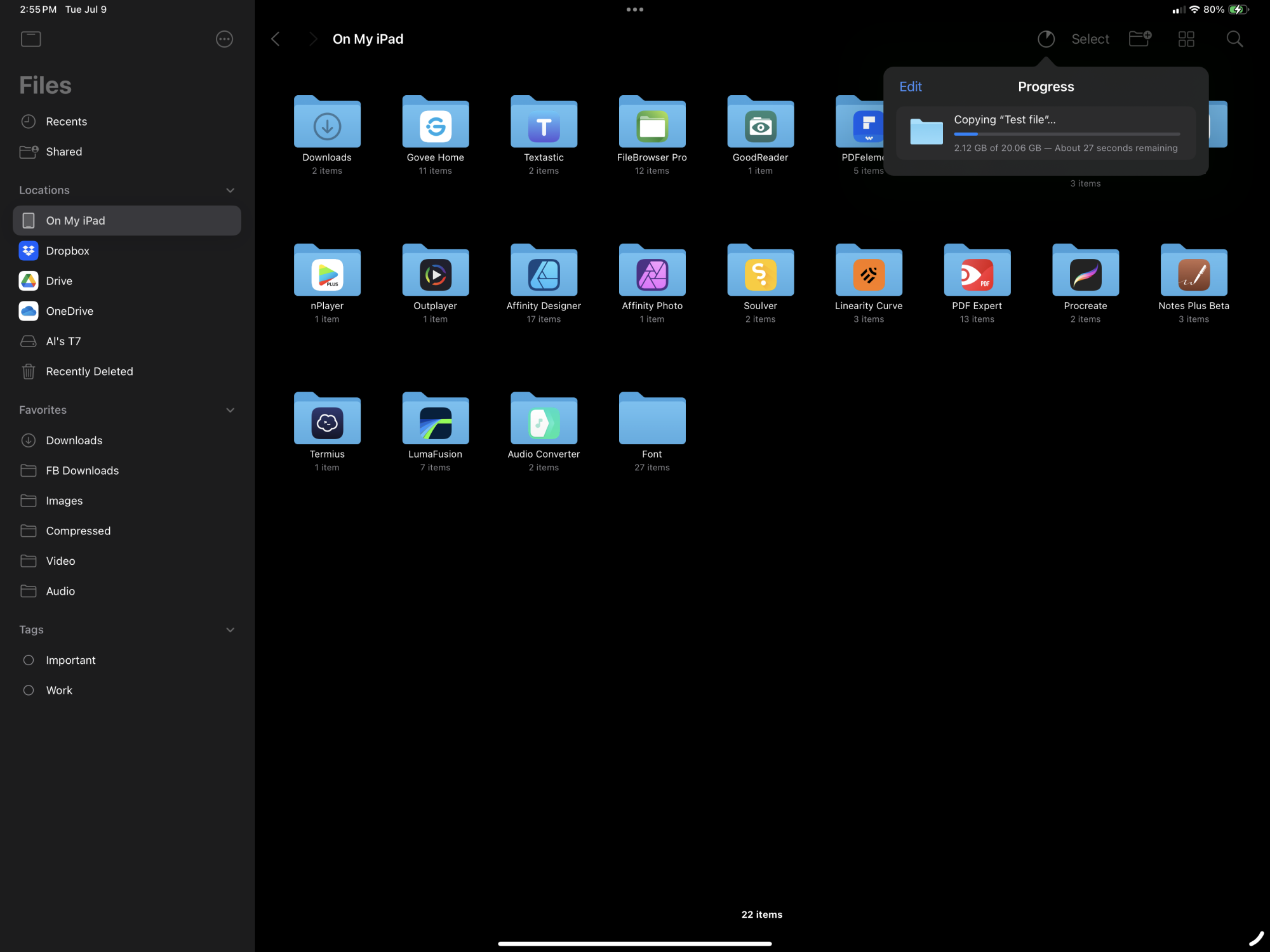This screenshot has width=1270, height=952.
Task: Create a new folder with toolbar icon
Action: click(1140, 39)
